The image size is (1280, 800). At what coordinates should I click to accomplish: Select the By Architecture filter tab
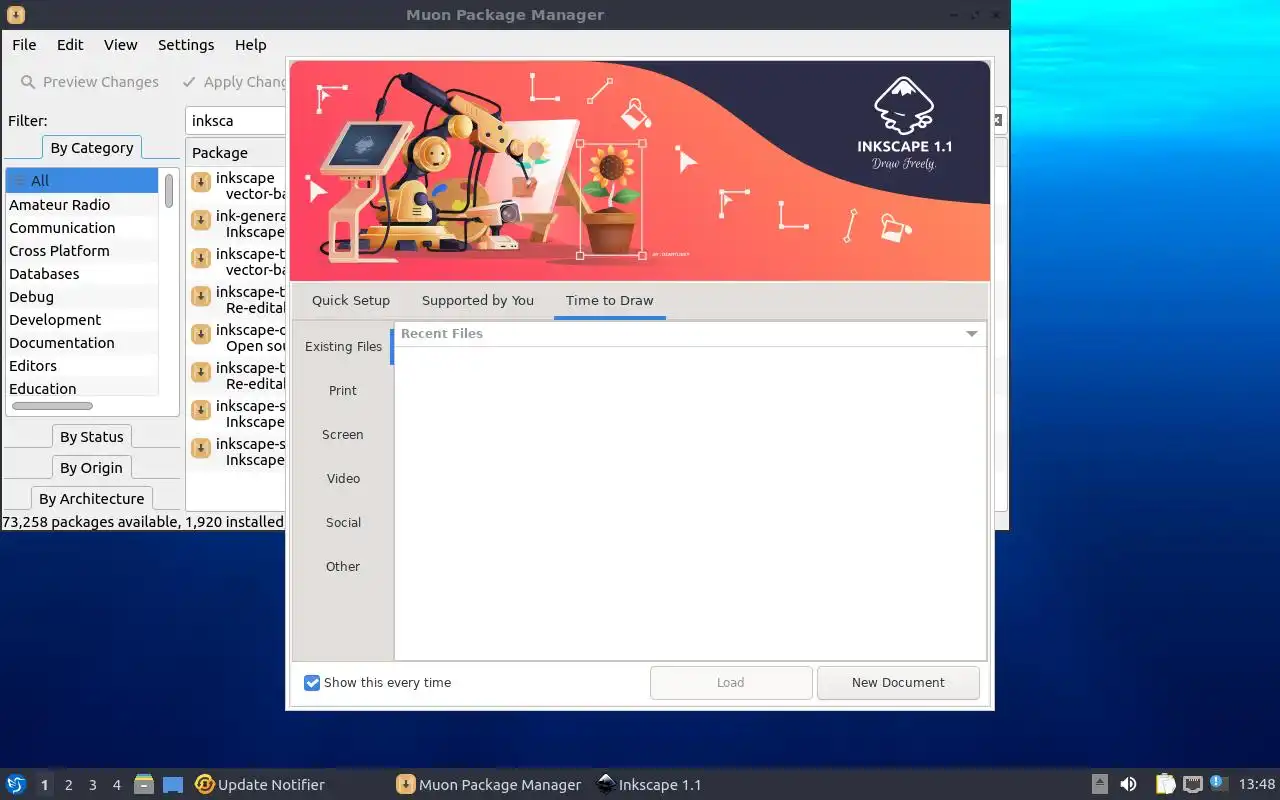pyautogui.click(x=92, y=499)
